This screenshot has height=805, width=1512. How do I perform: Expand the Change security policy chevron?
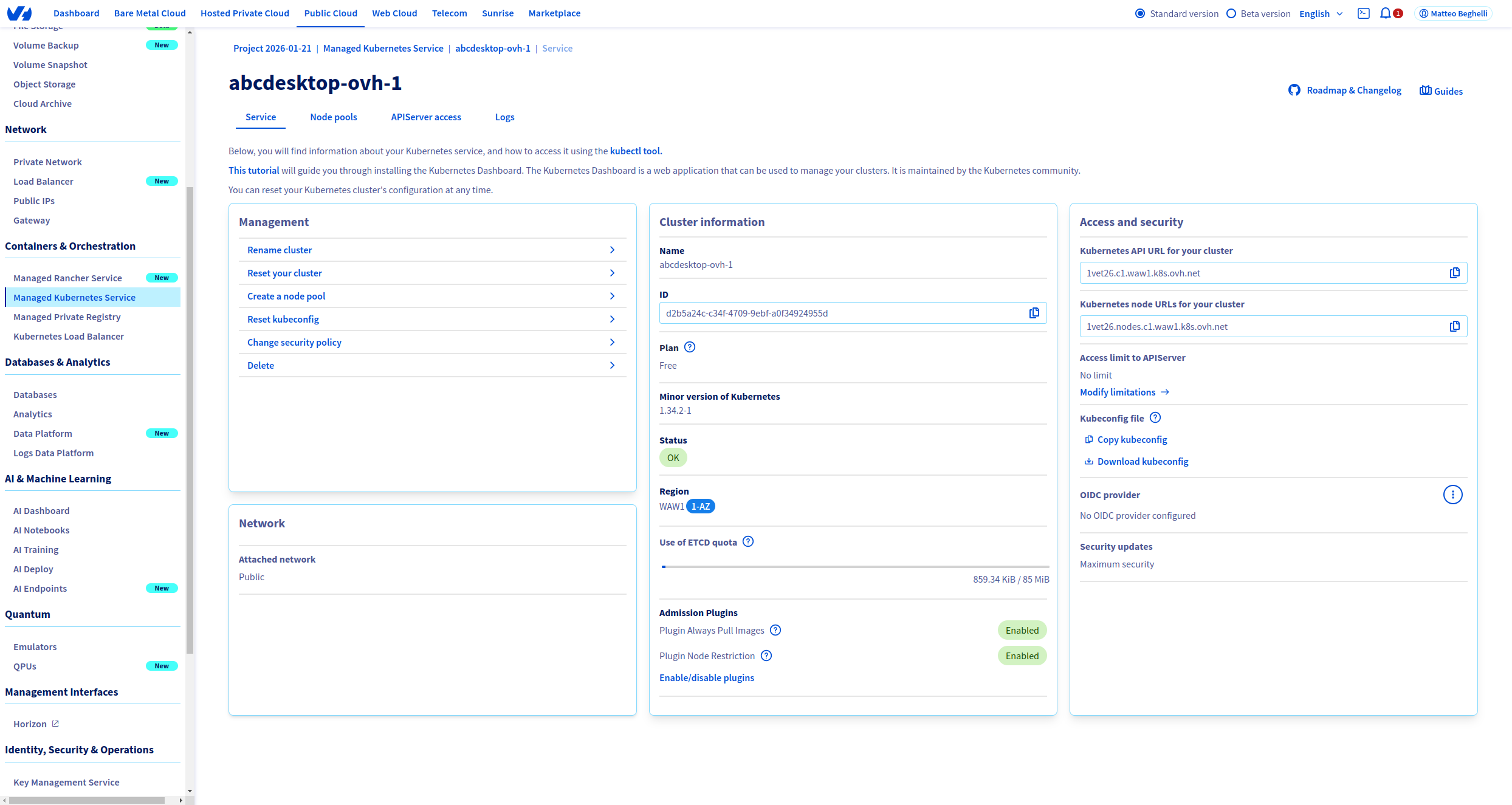pos(612,342)
